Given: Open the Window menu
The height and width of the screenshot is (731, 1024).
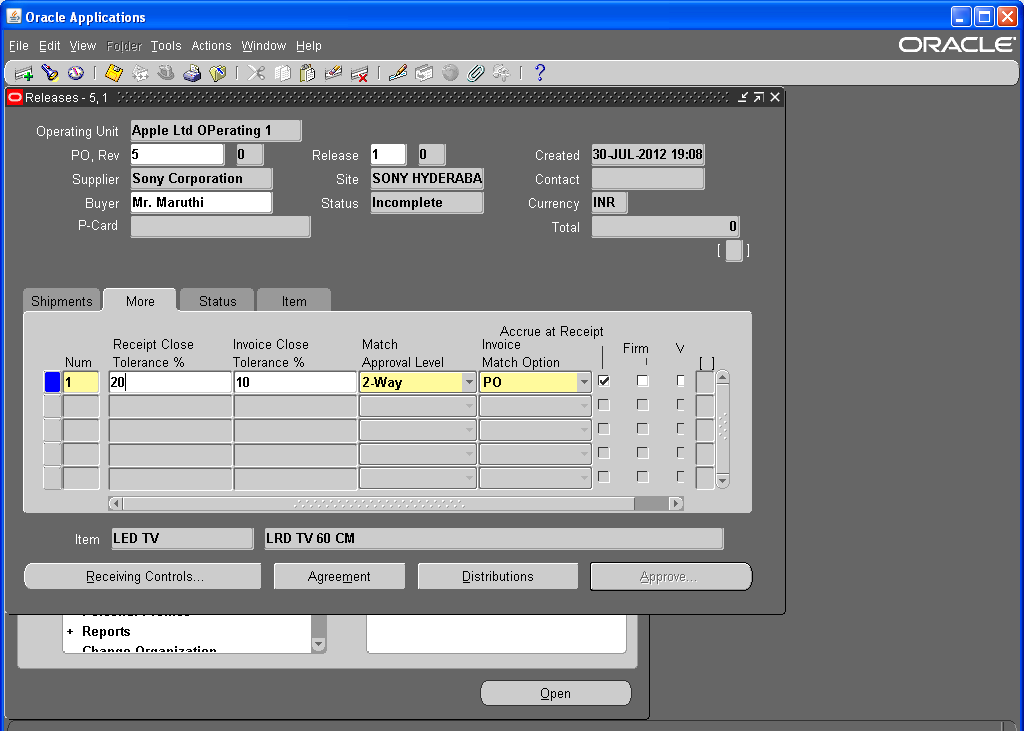Looking at the screenshot, I should point(264,46).
